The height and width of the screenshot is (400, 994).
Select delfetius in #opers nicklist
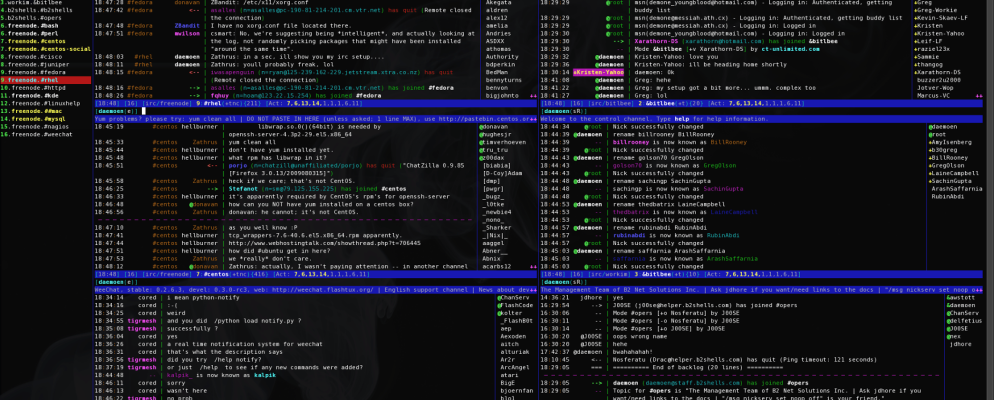(965, 320)
